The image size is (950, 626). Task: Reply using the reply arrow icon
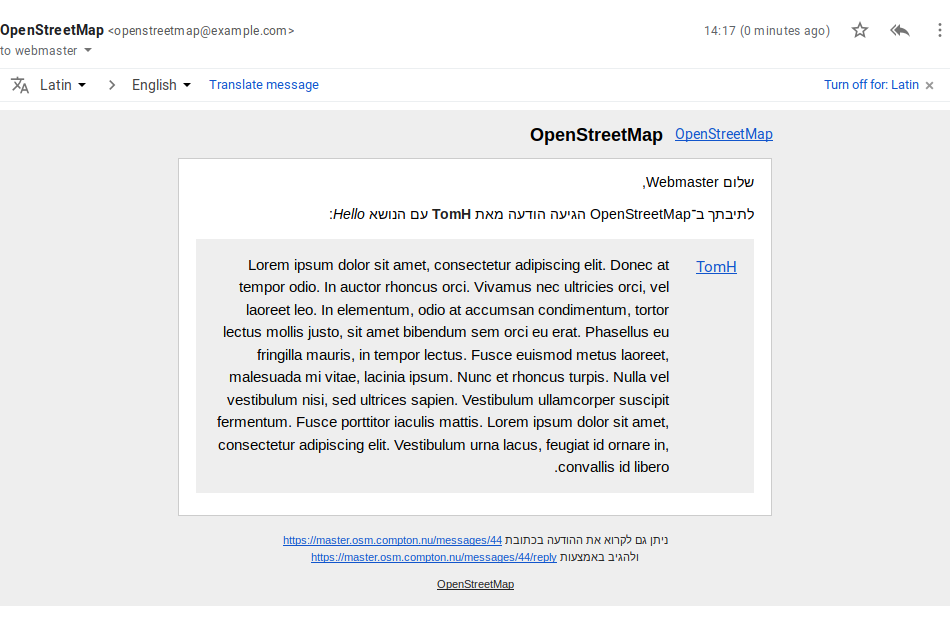tap(900, 30)
